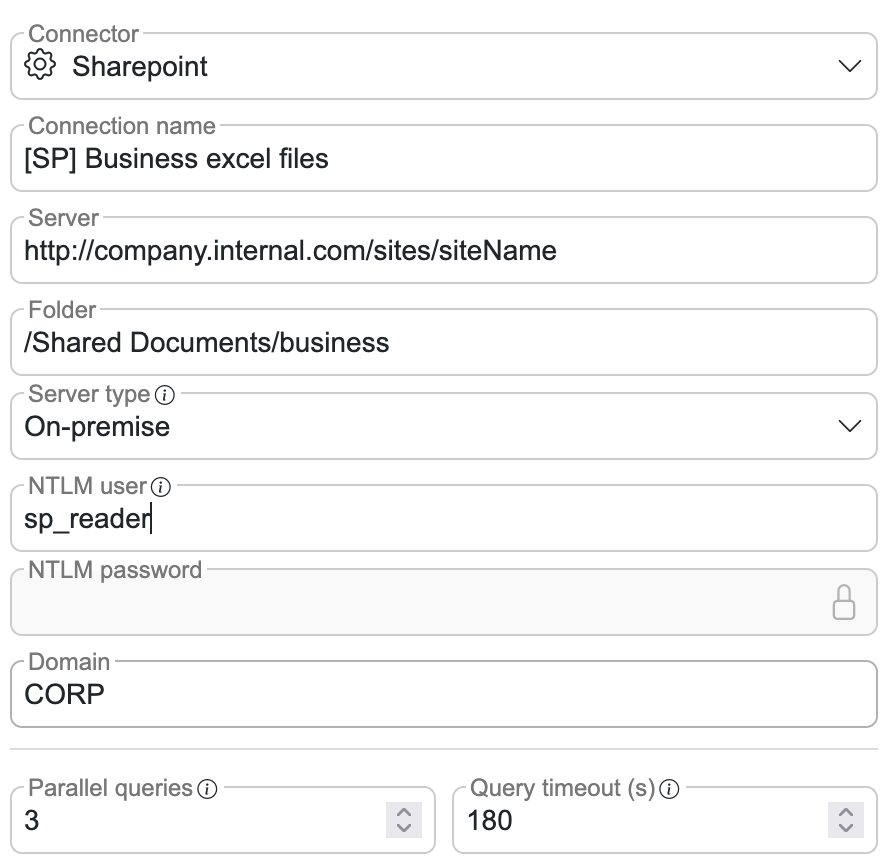Screen dimensions: 894x862
Task: Click the Query timeout info icon
Action: pos(670,789)
